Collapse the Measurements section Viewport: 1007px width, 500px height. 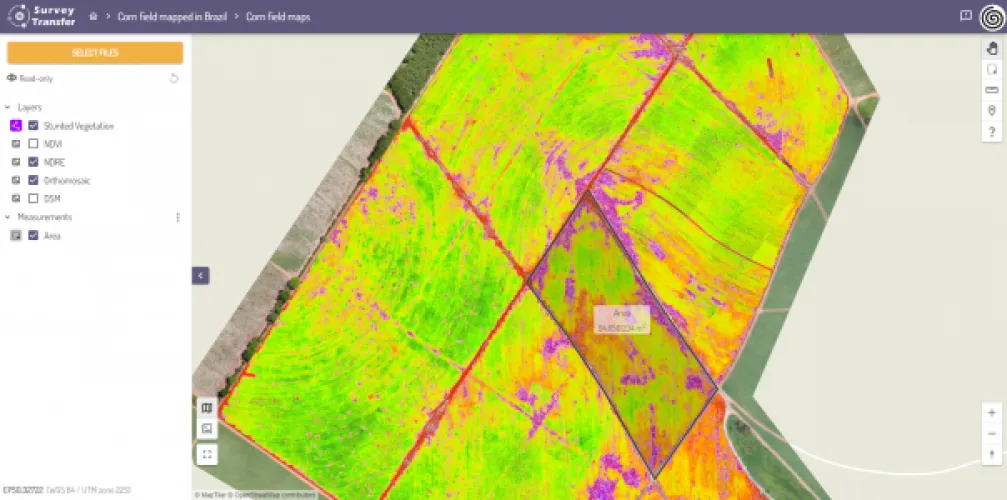(x=8, y=217)
